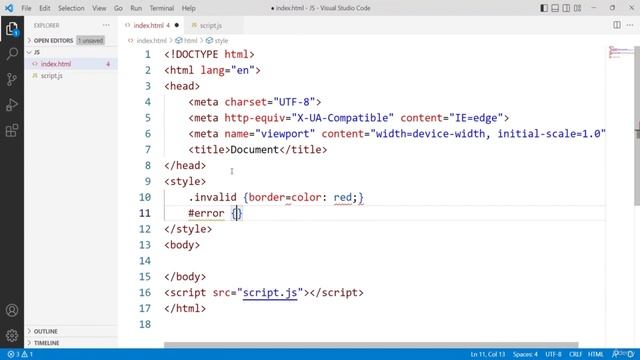Image resolution: width=640 pixels, height=360 pixels.
Task: Click the meta charset UTF-8 line
Action: [255, 102]
